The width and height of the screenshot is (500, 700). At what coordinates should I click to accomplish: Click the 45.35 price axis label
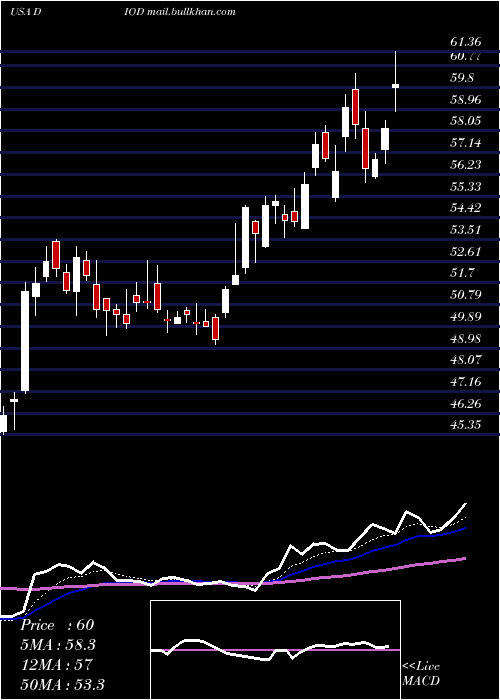(466, 425)
